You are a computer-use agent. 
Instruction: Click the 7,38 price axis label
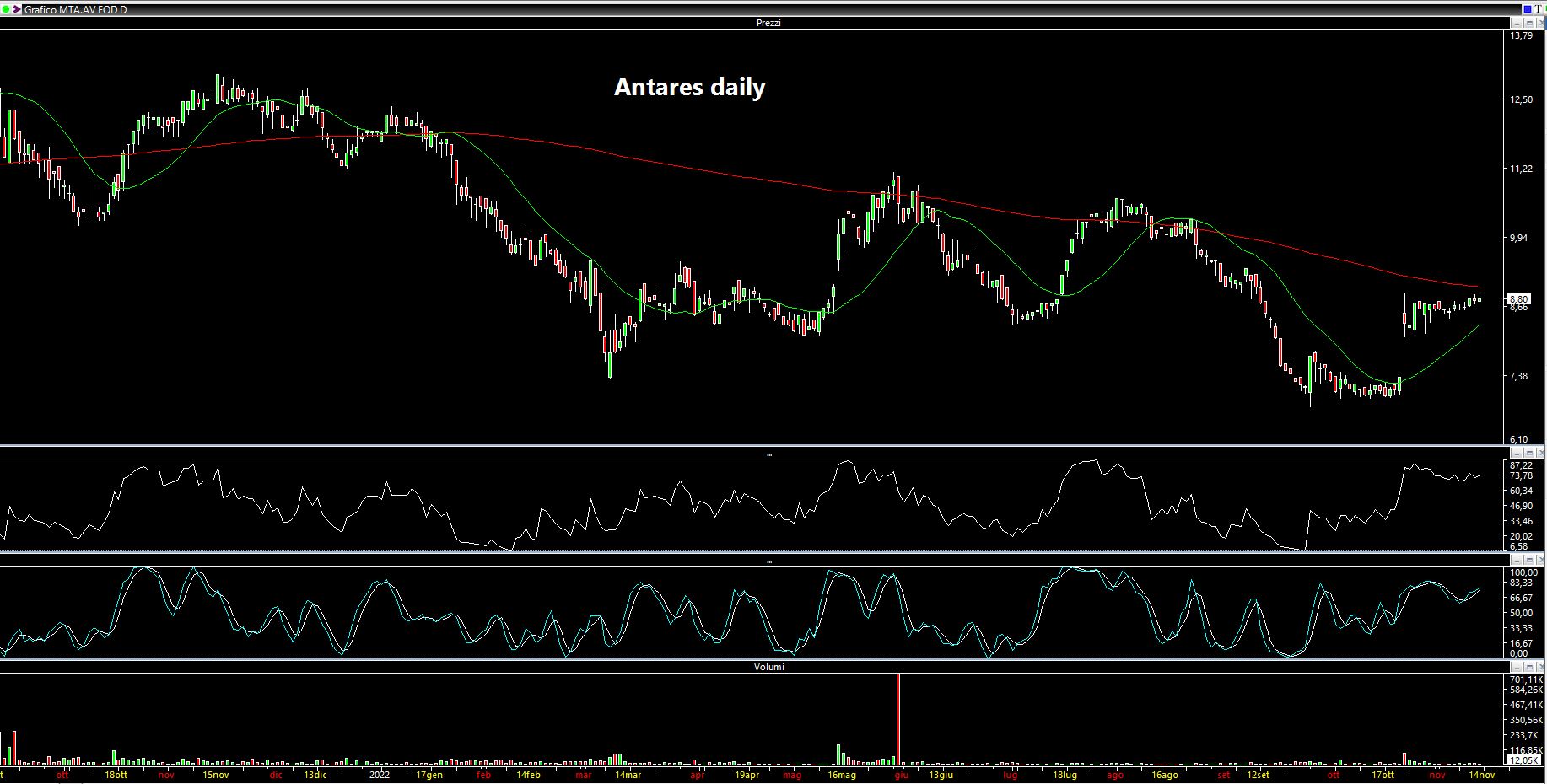coord(1519,376)
